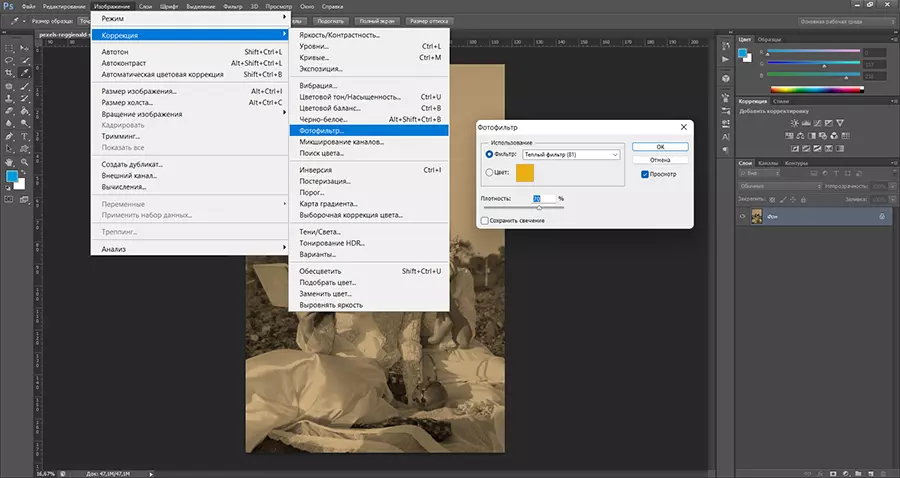
Task: Select the Hand tool
Action: click(9, 161)
